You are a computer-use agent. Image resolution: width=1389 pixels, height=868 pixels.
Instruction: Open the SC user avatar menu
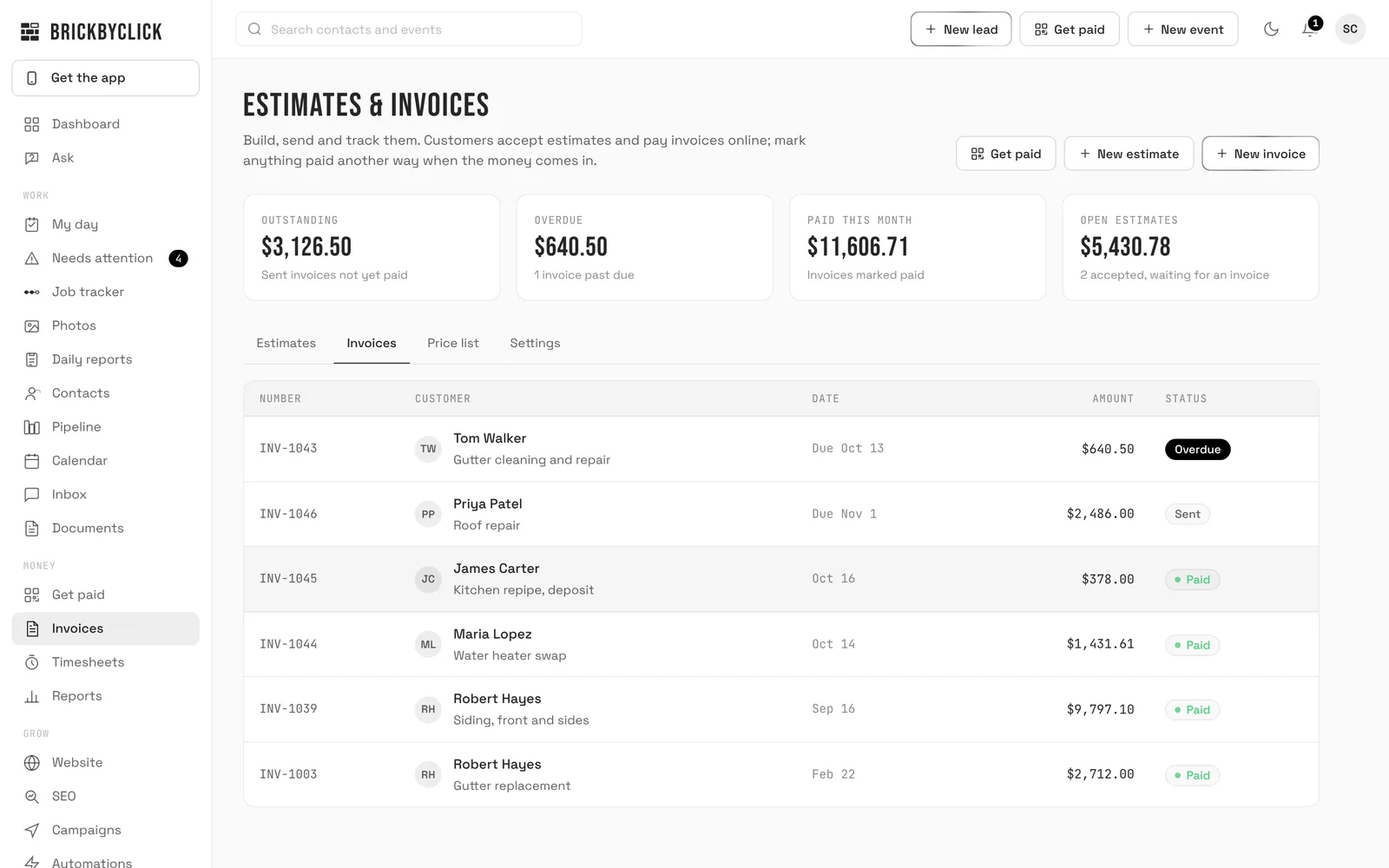point(1350,30)
